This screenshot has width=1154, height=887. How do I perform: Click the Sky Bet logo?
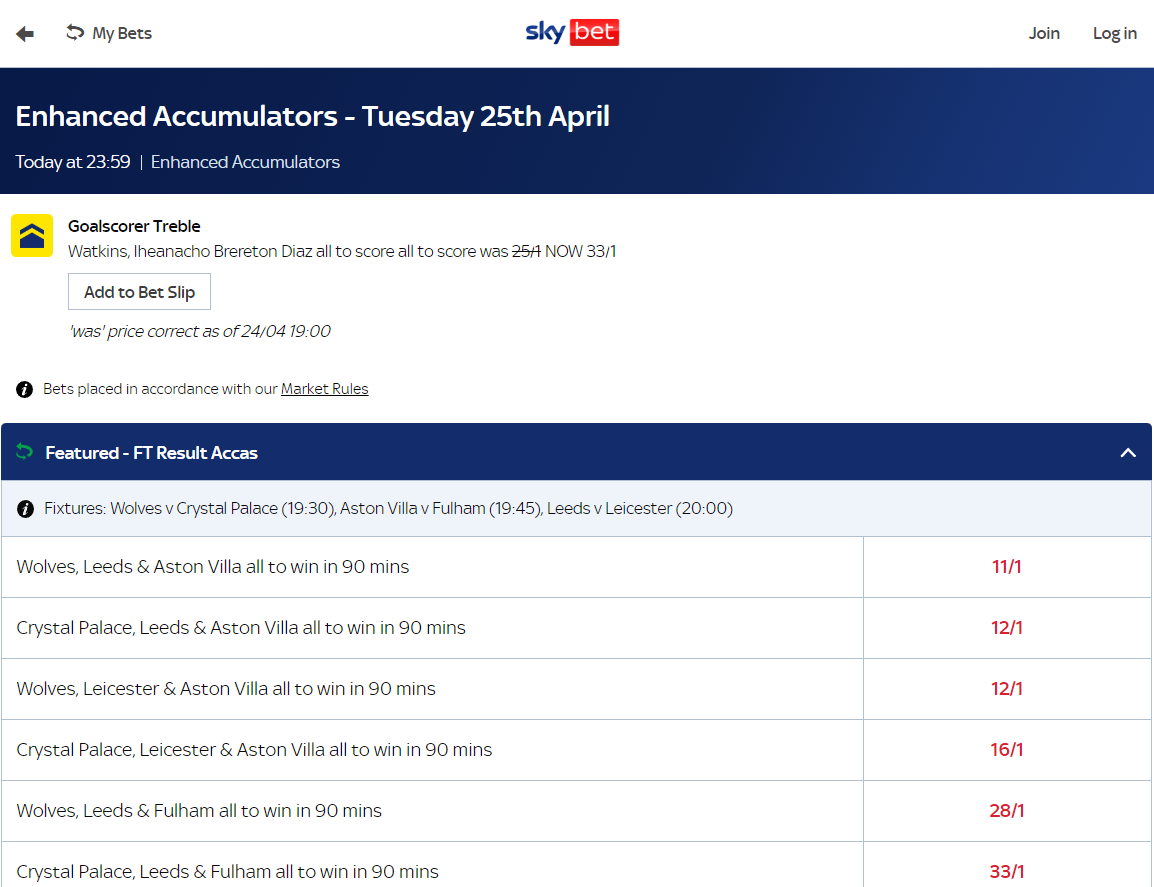[573, 32]
